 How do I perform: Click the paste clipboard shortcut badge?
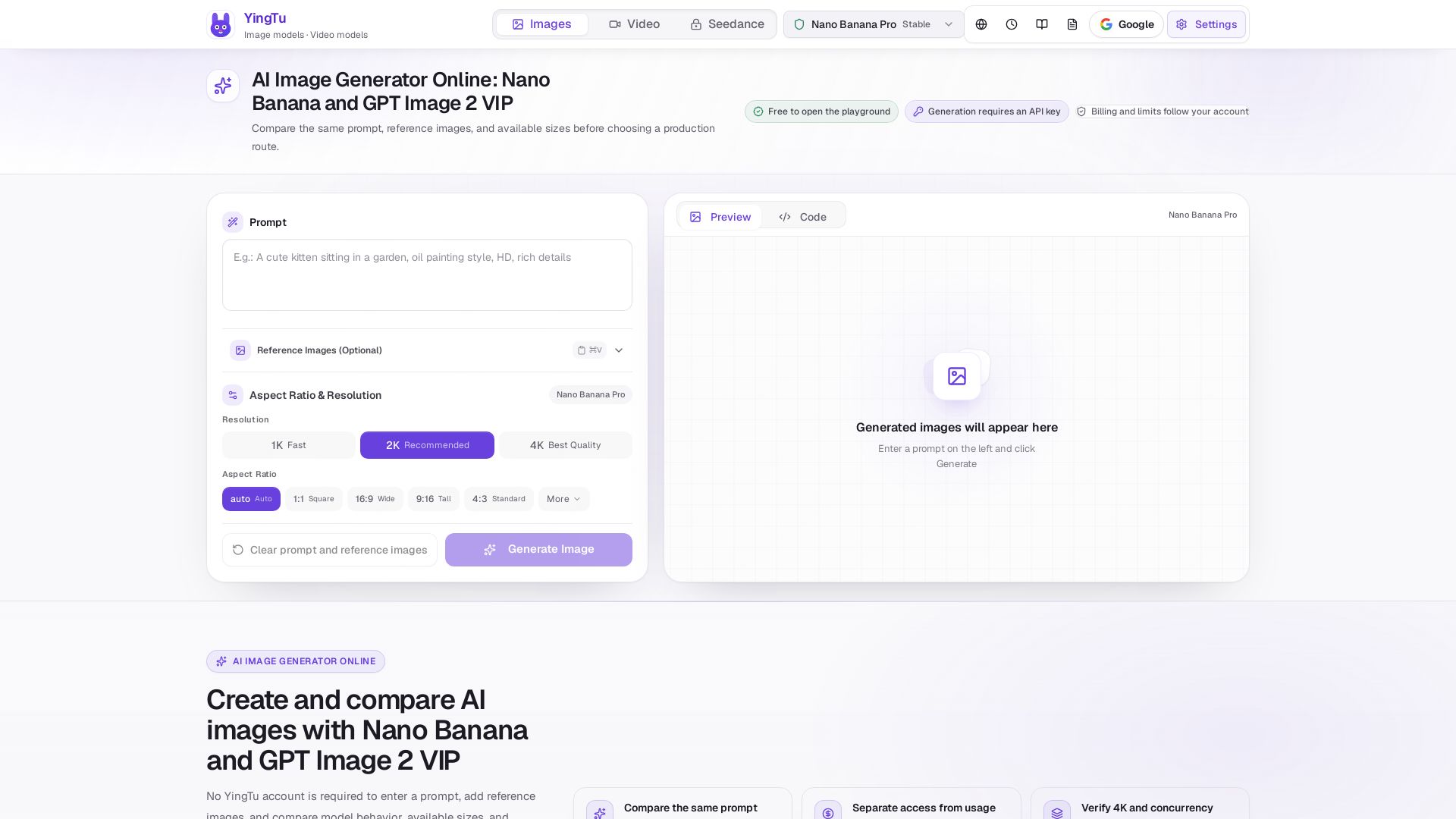(x=589, y=350)
